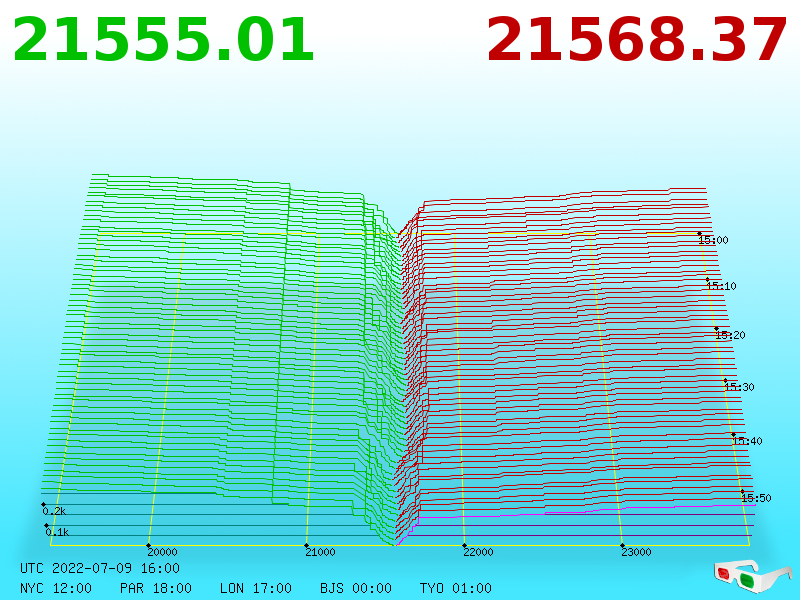
Task: Click the BJS 00:00 time label
Action: pyautogui.click(x=356, y=588)
